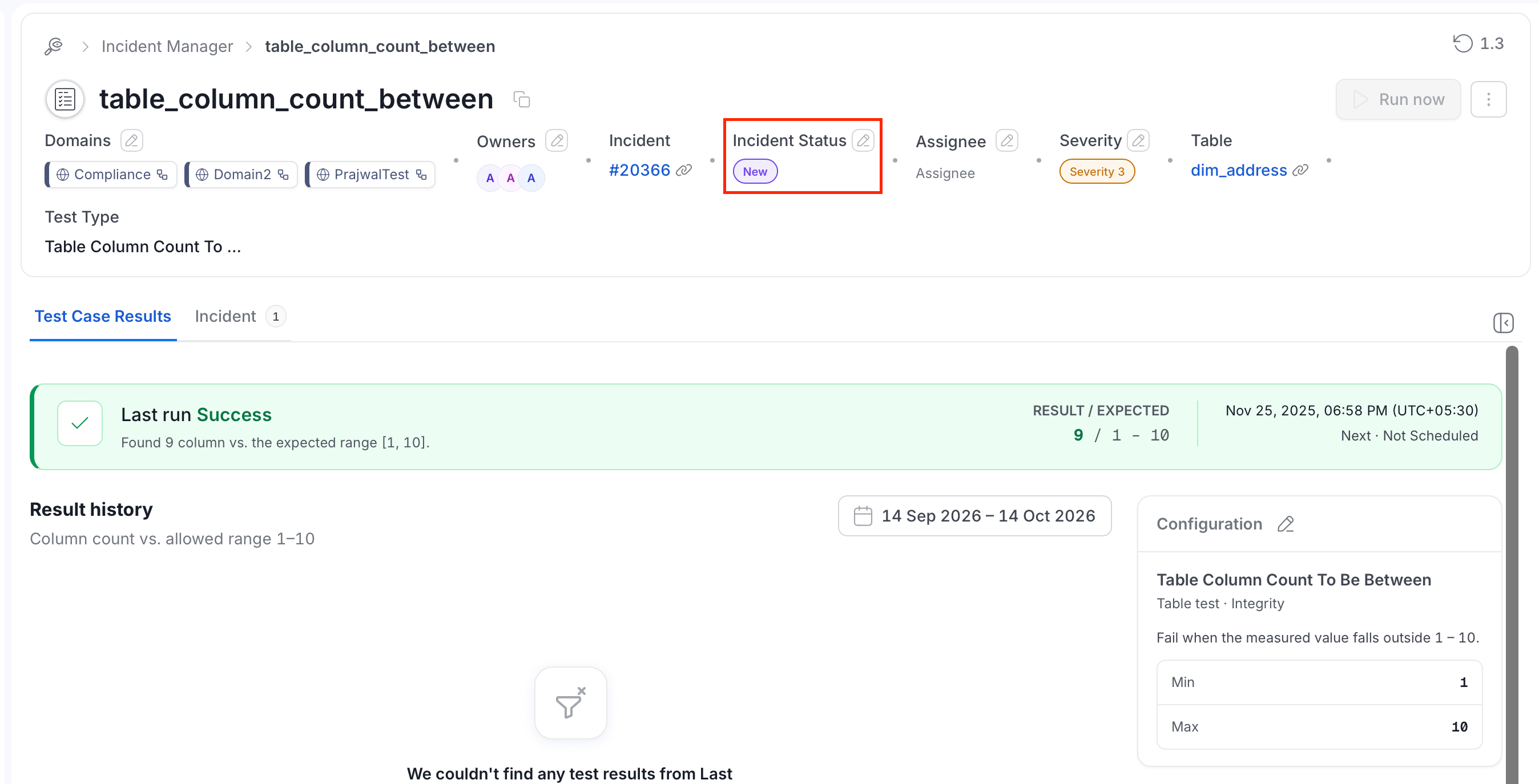1539x784 pixels.
Task: Open the Compliance domain tag
Action: (111, 175)
